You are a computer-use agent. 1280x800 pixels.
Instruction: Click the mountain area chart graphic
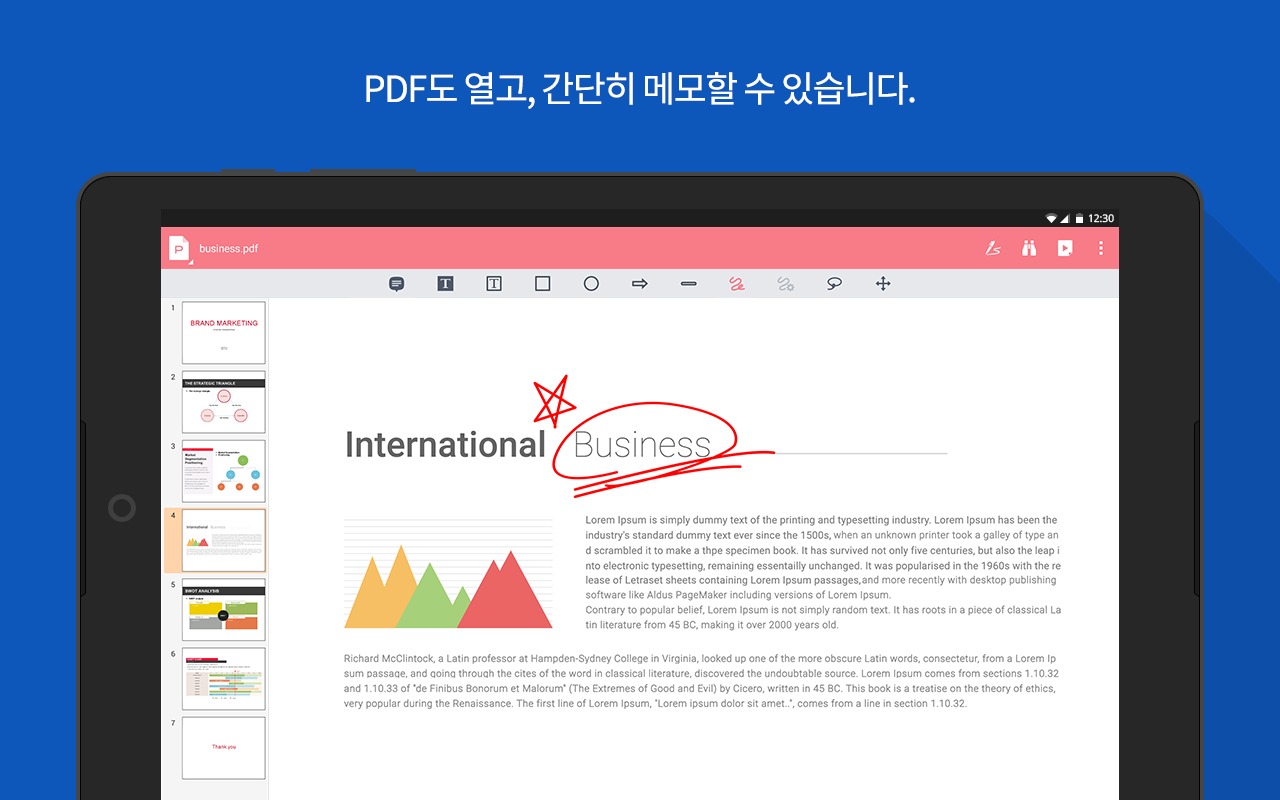[448, 574]
